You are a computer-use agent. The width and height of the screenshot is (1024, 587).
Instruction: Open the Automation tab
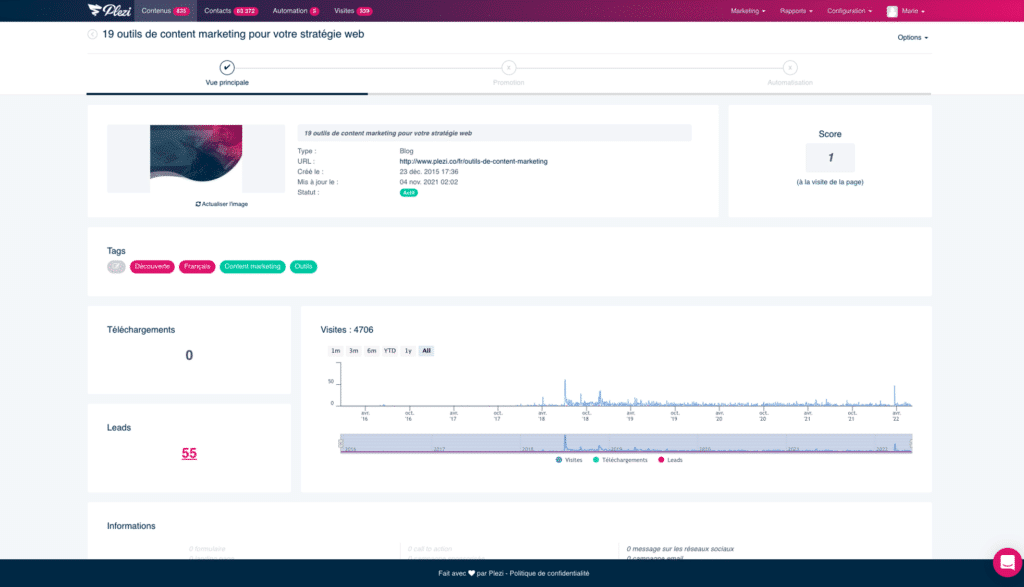click(296, 11)
